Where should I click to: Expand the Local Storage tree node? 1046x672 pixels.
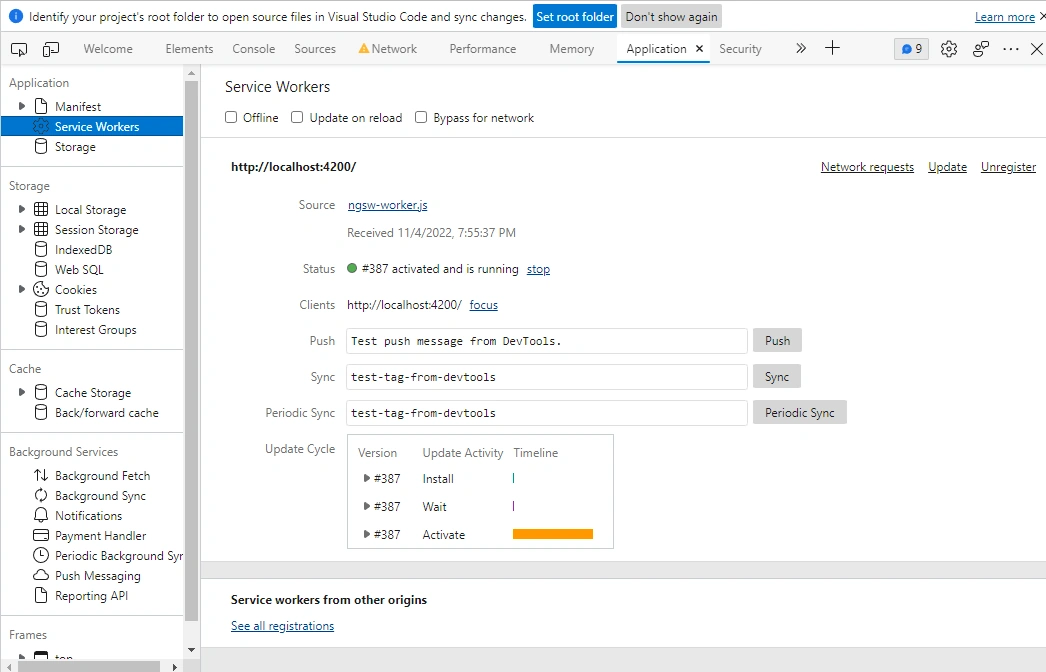[21, 209]
